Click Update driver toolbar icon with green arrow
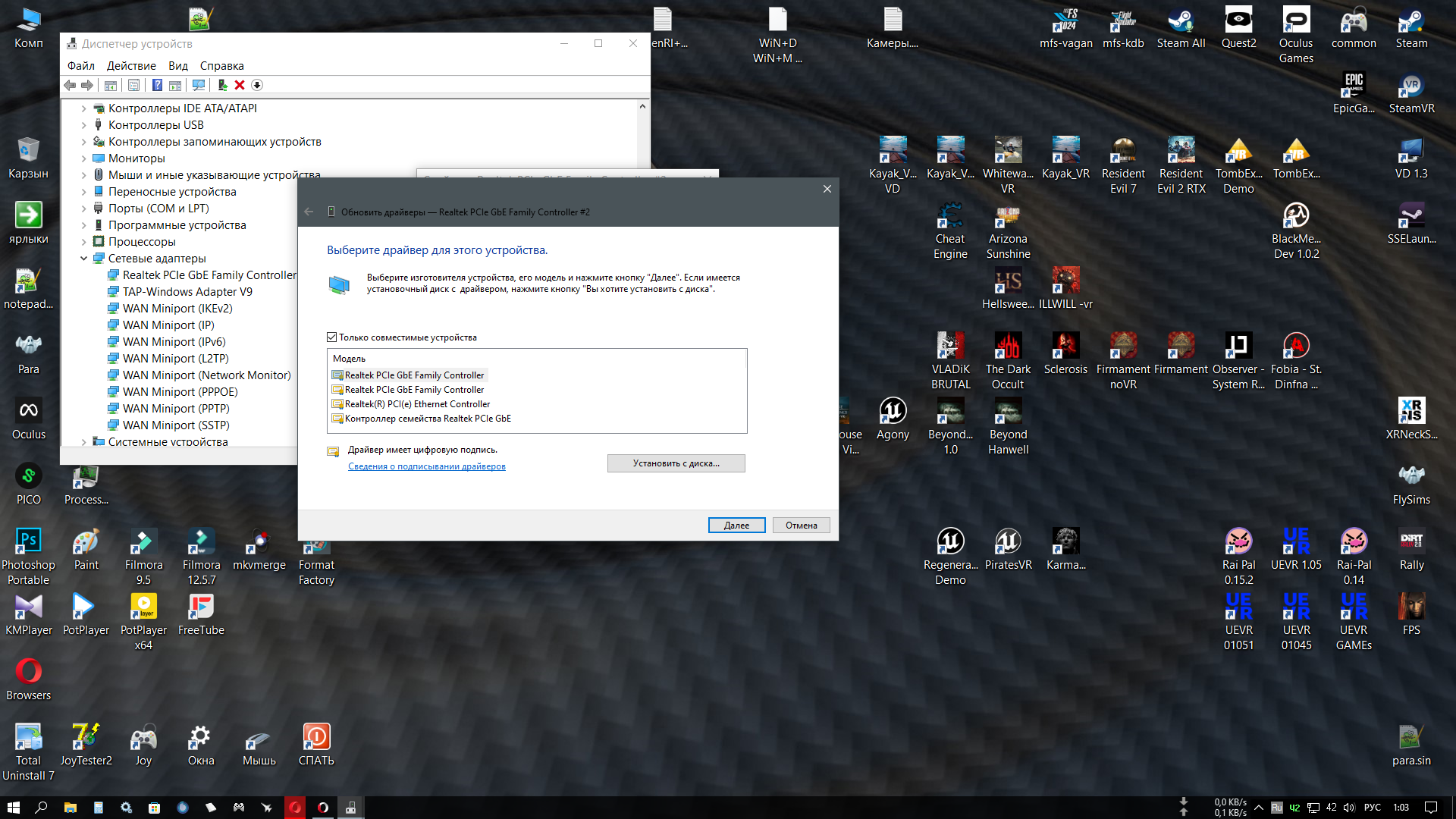This screenshot has width=1456, height=819. pyautogui.click(x=222, y=85)
